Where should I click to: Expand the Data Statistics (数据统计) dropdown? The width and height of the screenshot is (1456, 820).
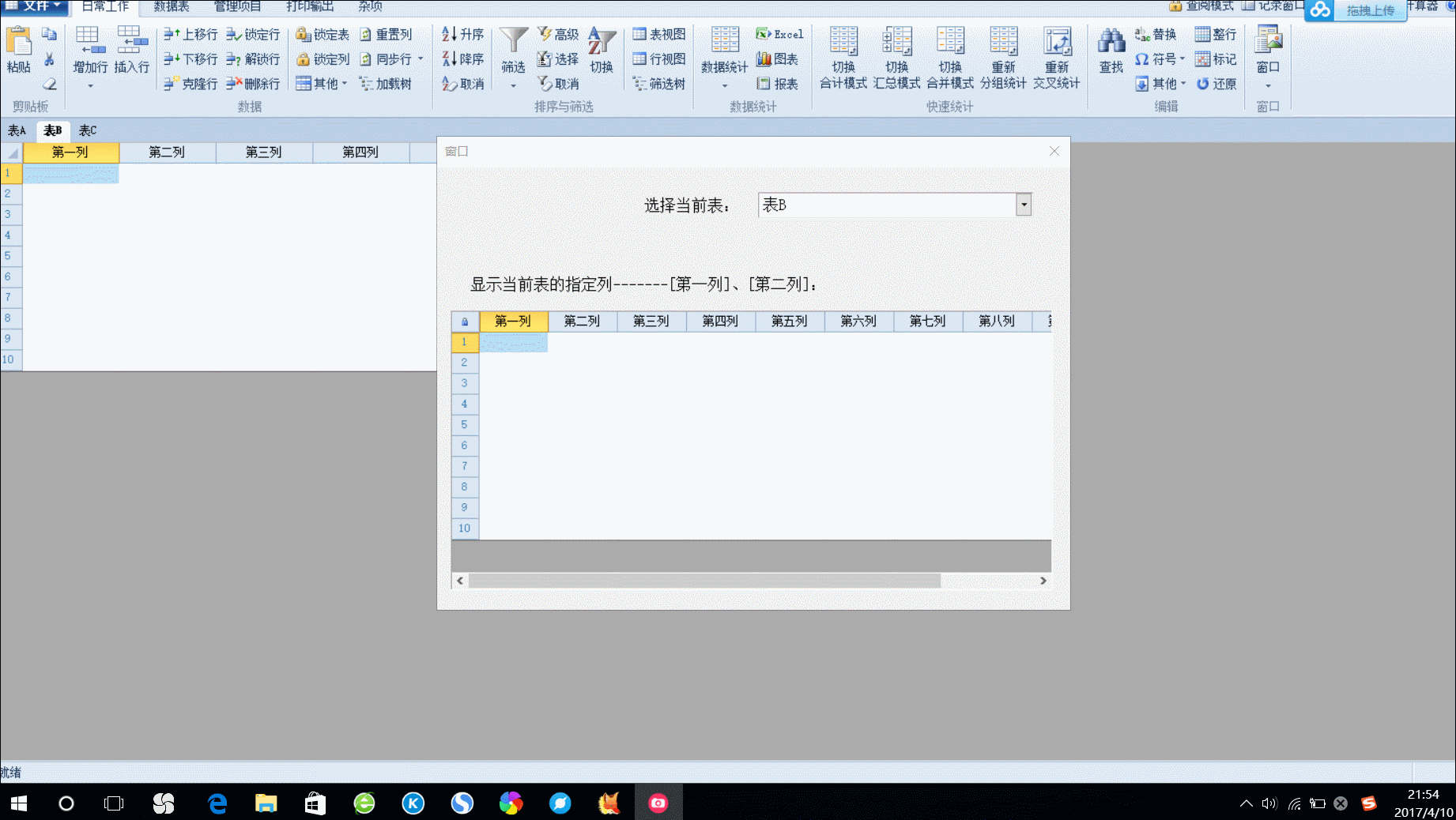pos(724,85)
